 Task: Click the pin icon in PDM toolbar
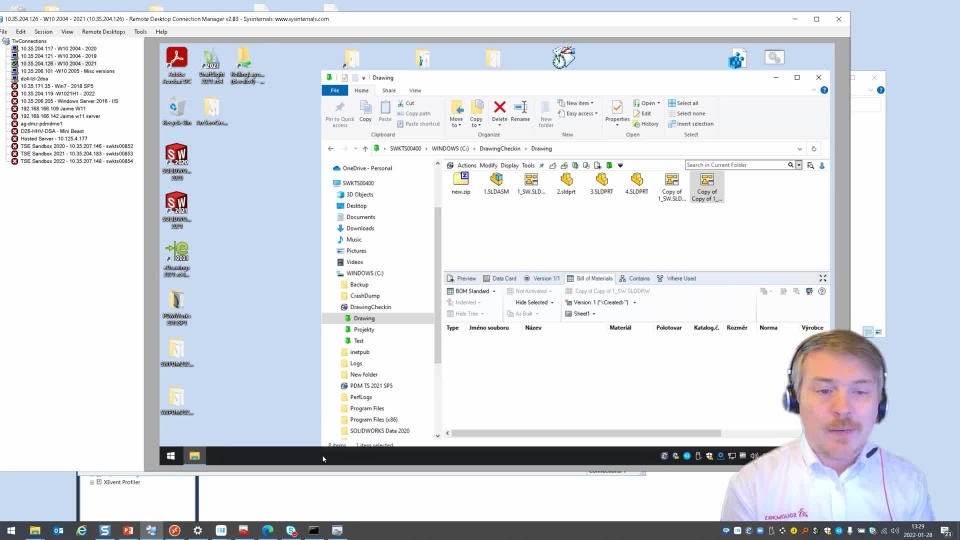click(541, 165)
